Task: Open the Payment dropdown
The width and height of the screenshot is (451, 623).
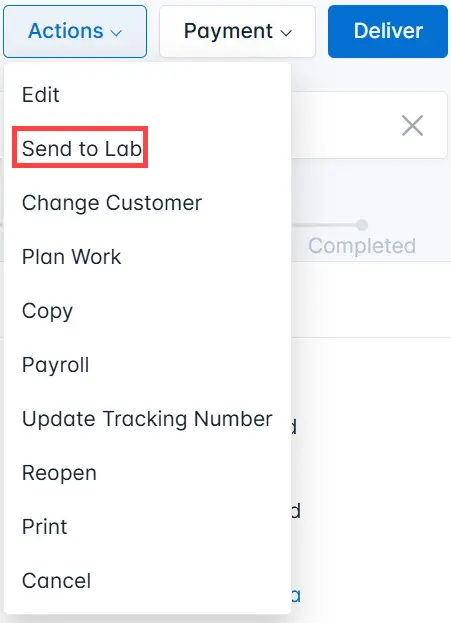Action: point(237,31)
